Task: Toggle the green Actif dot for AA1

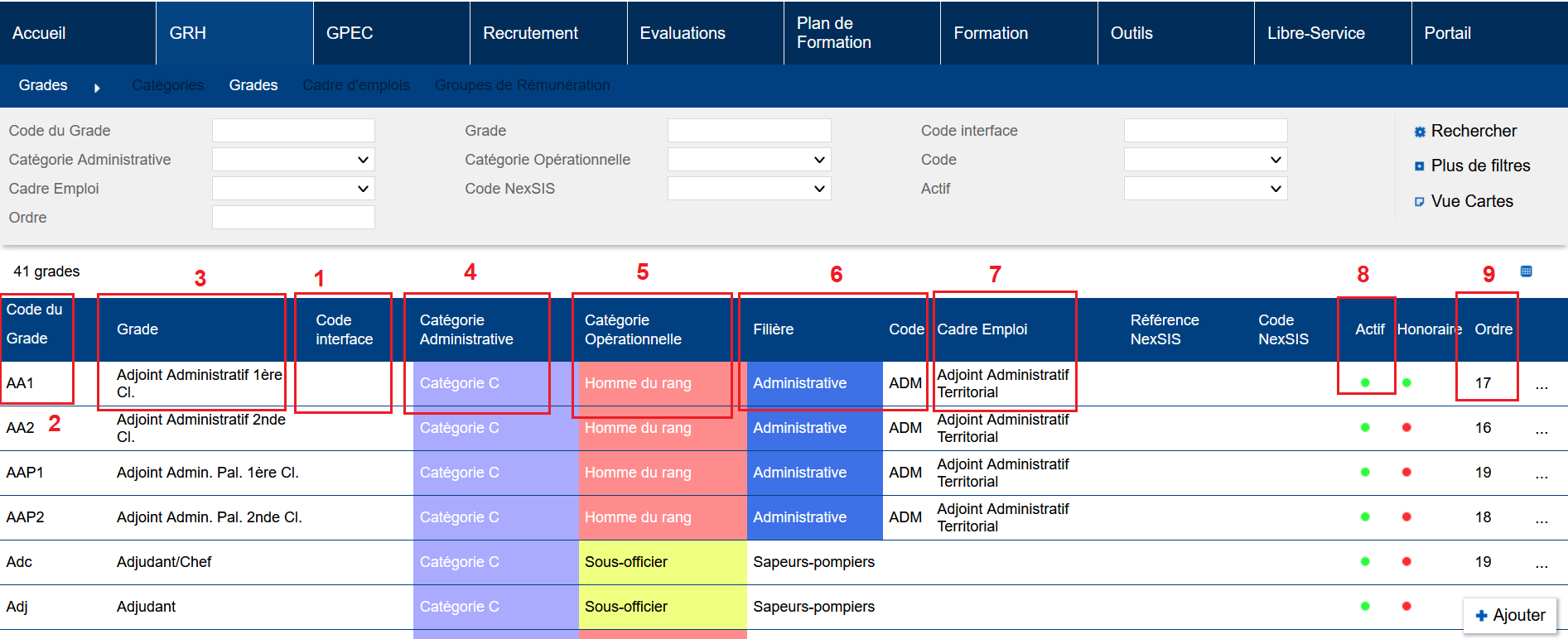Action: coord(1364,383)
